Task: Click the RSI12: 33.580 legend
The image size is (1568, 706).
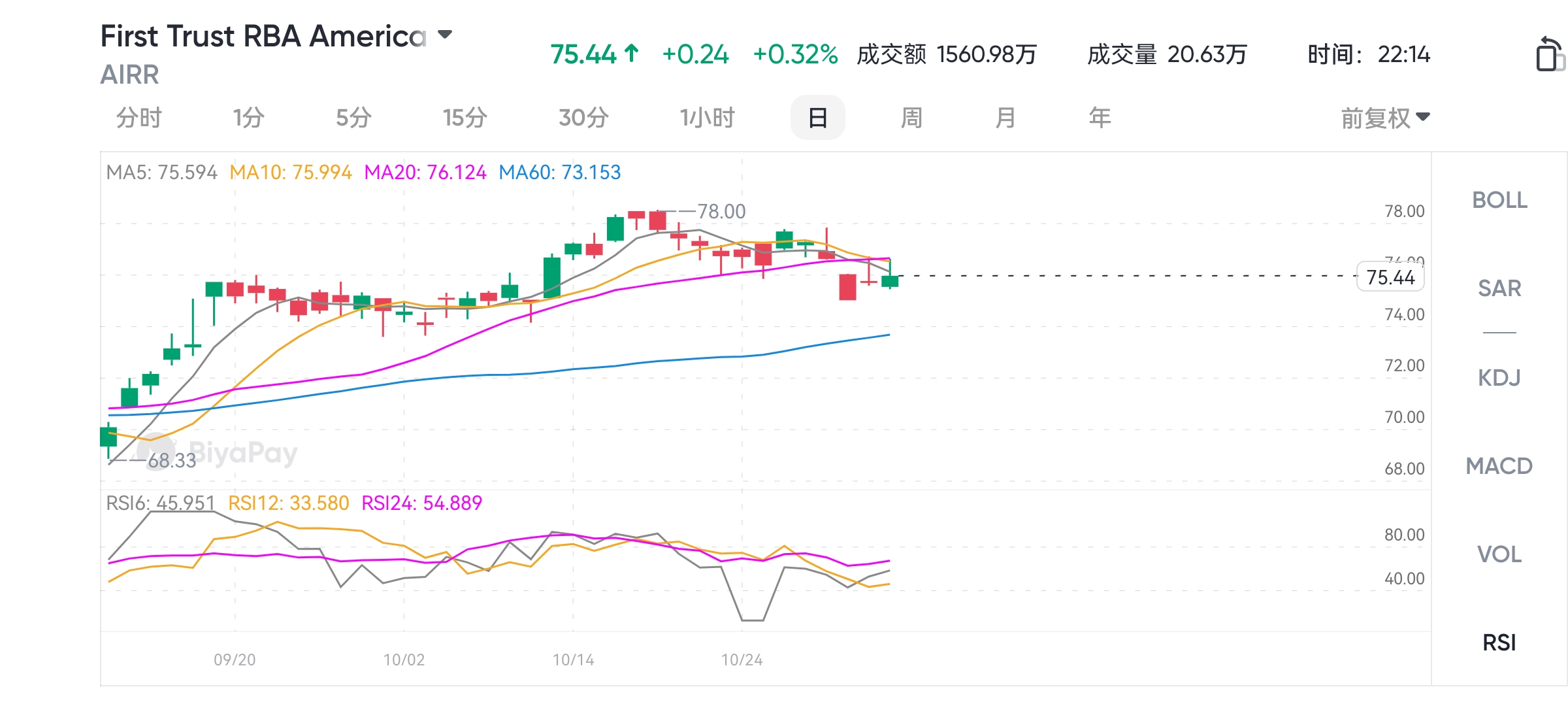Action: pos(288,503)
